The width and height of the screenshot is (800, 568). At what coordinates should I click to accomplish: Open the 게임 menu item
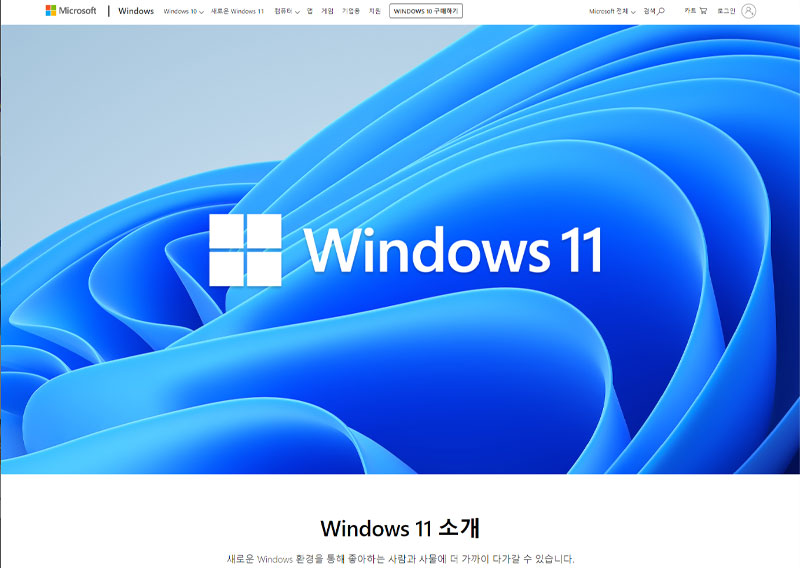[327, 11]
